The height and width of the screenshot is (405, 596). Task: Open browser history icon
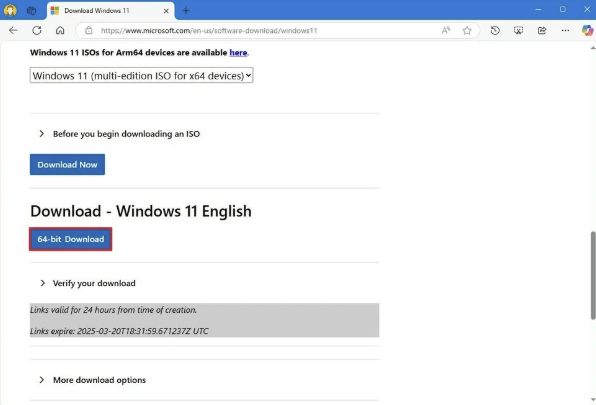[495, 30]
